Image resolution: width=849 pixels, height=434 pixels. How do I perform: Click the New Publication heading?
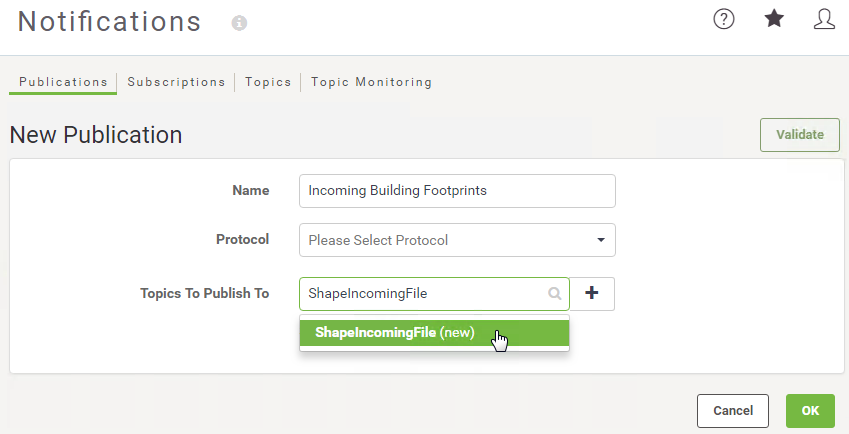coord(96,135)
